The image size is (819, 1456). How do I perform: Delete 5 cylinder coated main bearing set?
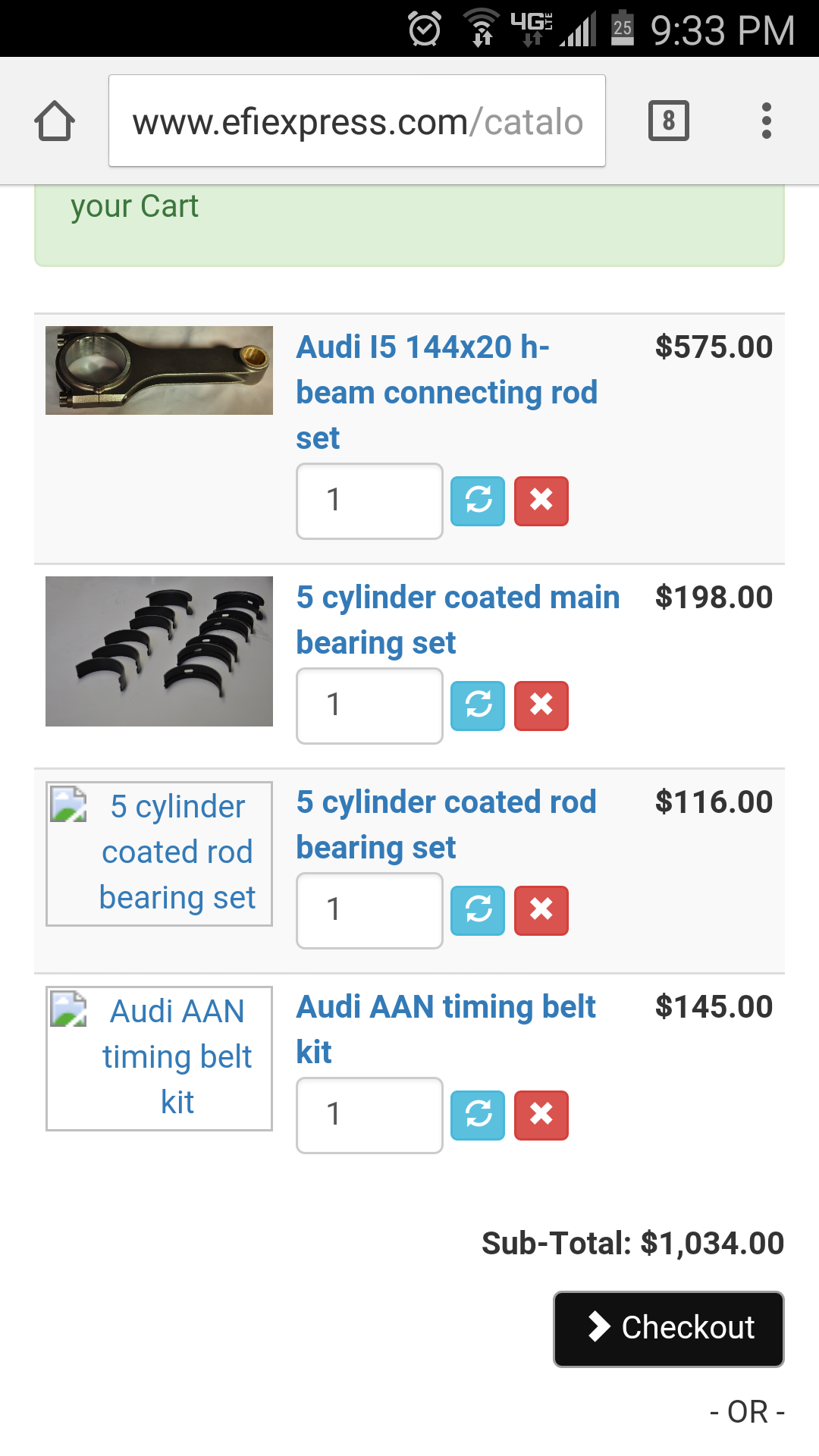[x=541, y=705]
